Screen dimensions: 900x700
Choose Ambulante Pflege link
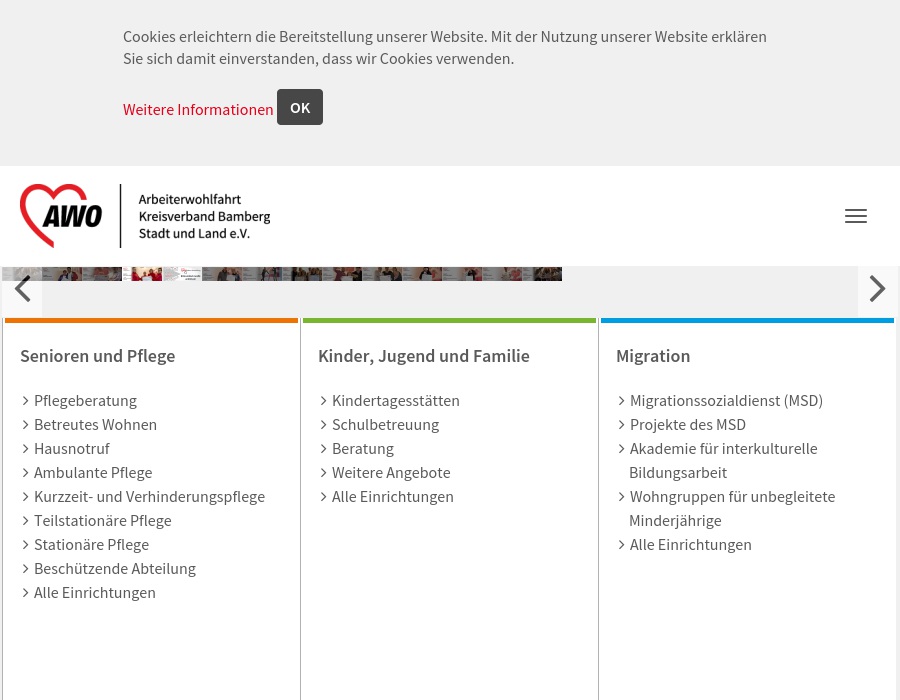[x=93, y=473]
